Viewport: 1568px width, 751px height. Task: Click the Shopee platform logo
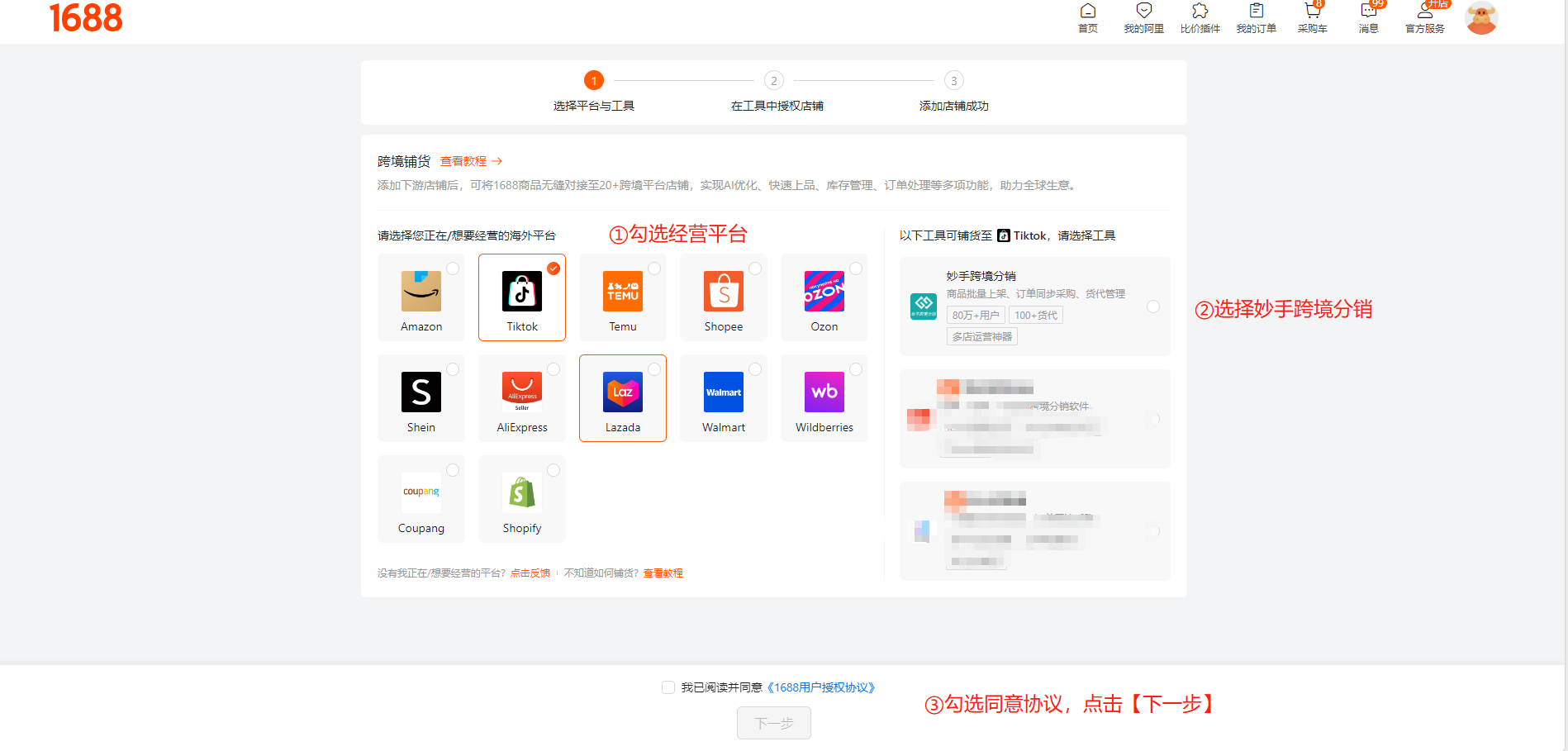tap(724, 291)
